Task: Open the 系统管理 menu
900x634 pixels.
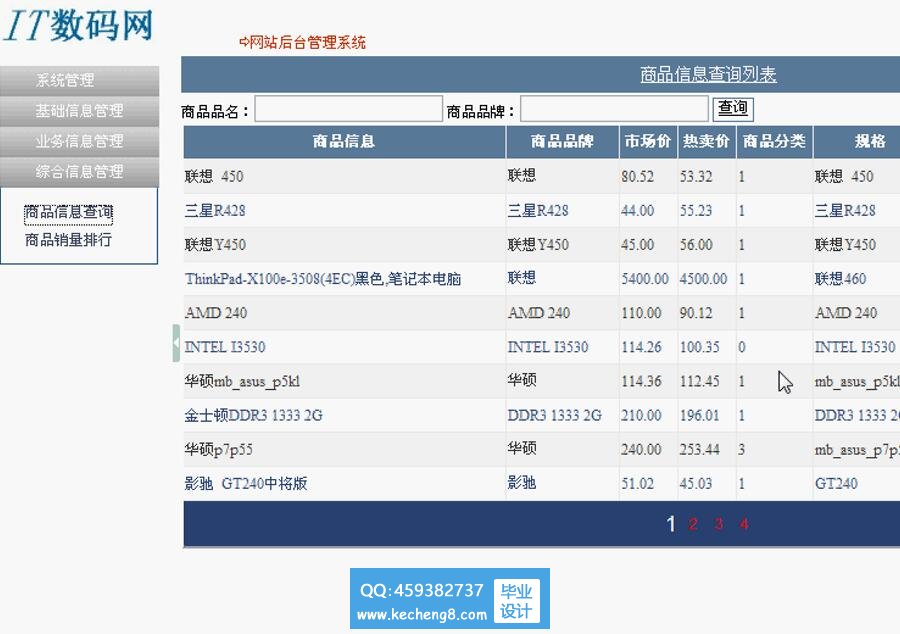Action: (79, 80)
